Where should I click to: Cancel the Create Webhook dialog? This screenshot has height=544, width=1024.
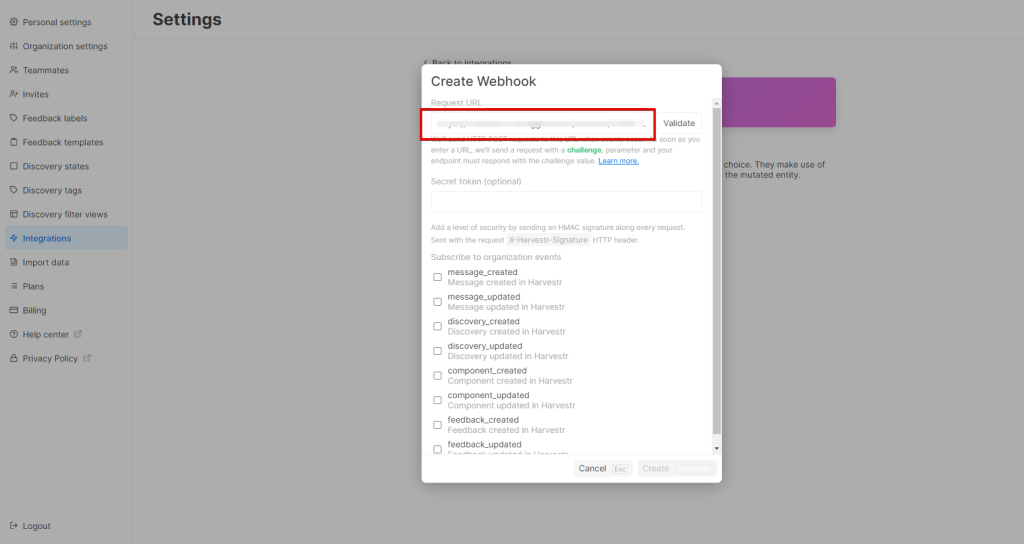pyautogui.click(x=592, y=468)
